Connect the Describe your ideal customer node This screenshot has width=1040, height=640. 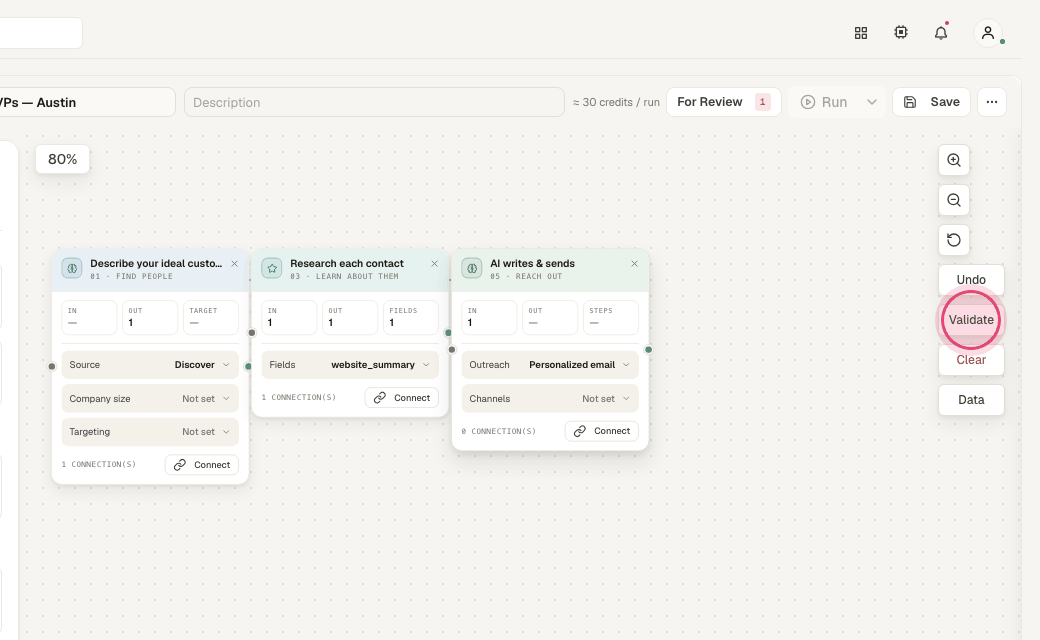pyautogui.click(x=202, y=465)
